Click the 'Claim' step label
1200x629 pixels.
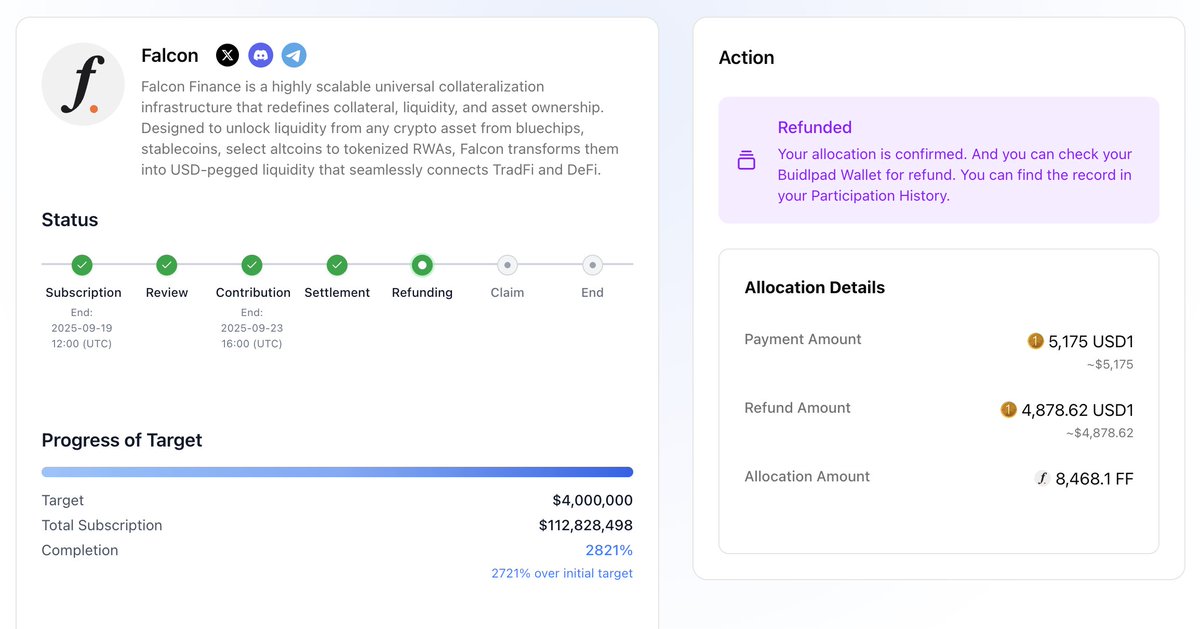(x=507, y=293)
